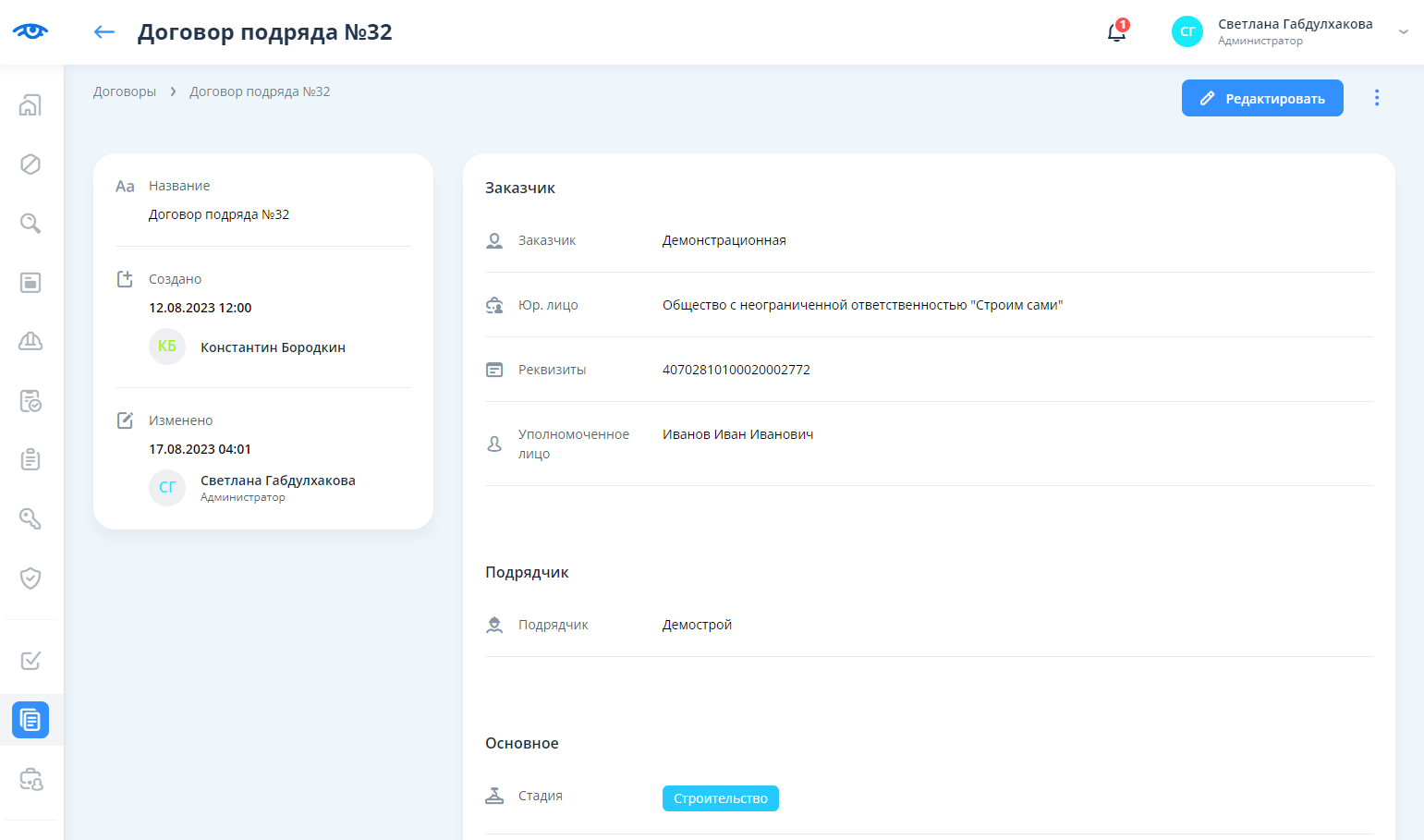Open the three-dot more options menu

[1376, 98]
